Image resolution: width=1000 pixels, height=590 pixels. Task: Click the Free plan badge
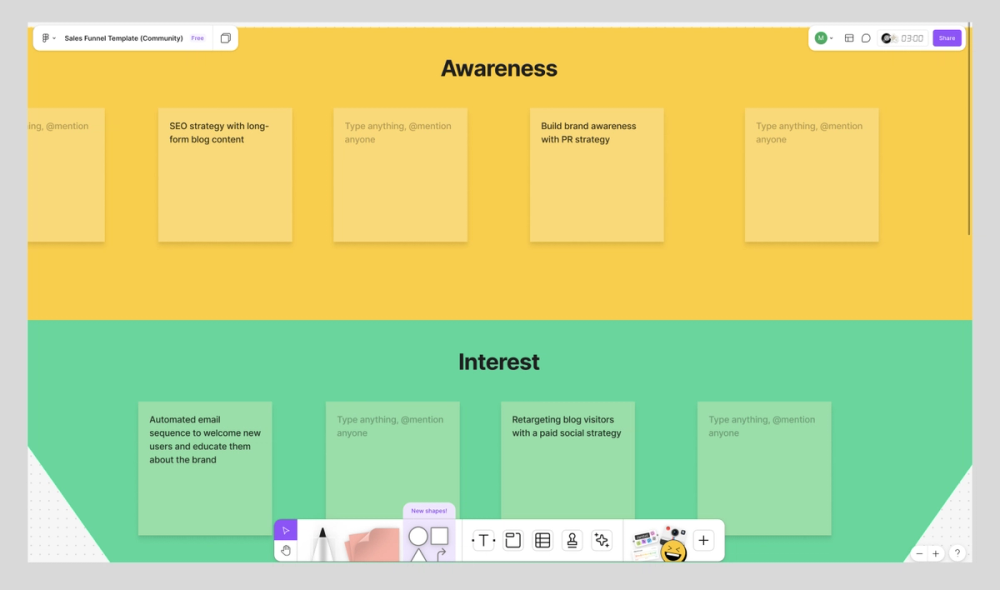(197, 38)
